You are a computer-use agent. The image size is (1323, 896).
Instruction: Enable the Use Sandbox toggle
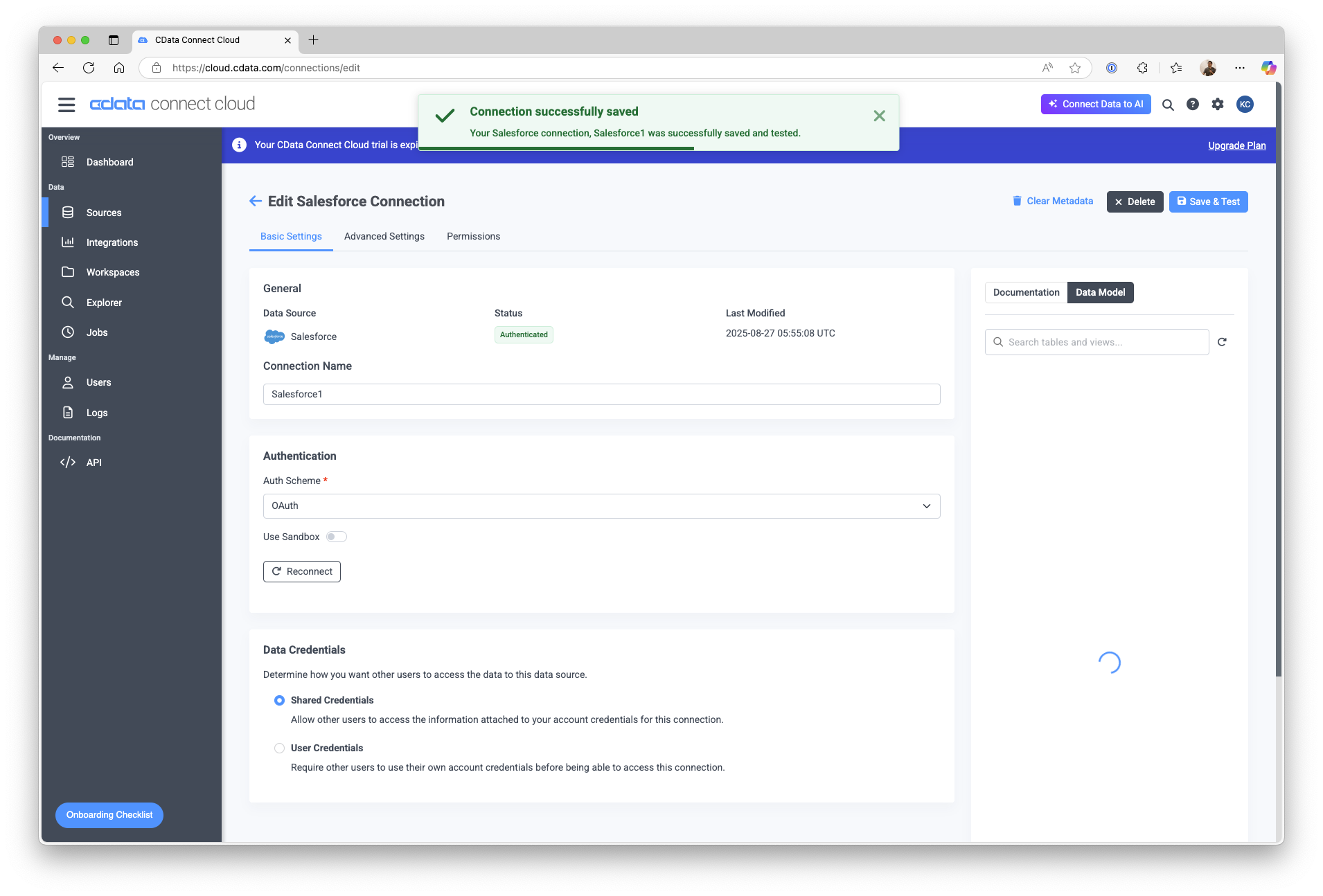(336, 537)
